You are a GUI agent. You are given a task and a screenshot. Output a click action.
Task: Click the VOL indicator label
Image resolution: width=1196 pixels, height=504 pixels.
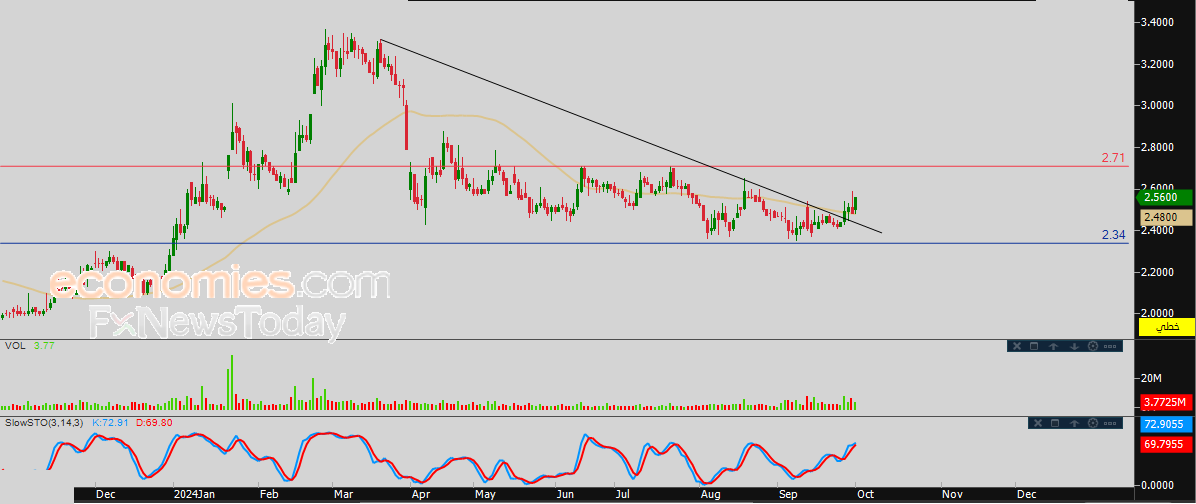coord(14,345)
